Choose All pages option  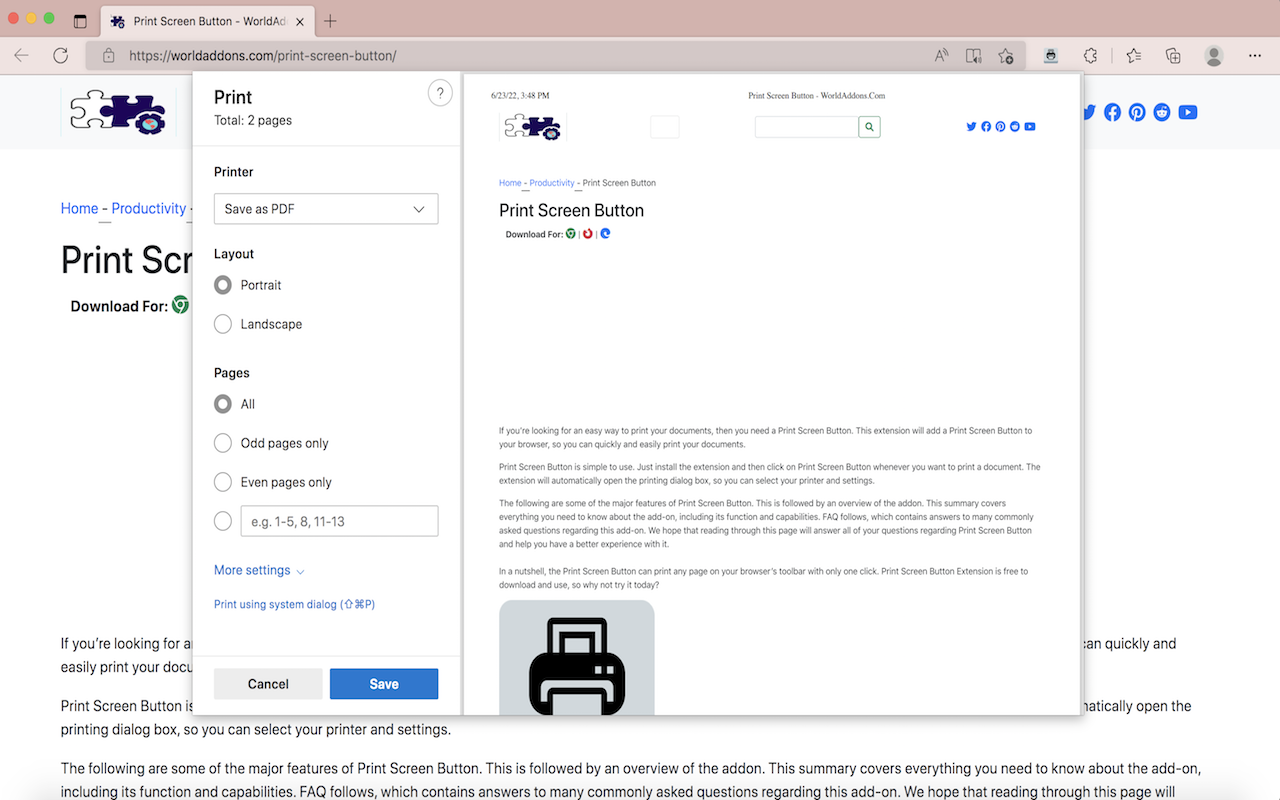[x=223, y=404]
